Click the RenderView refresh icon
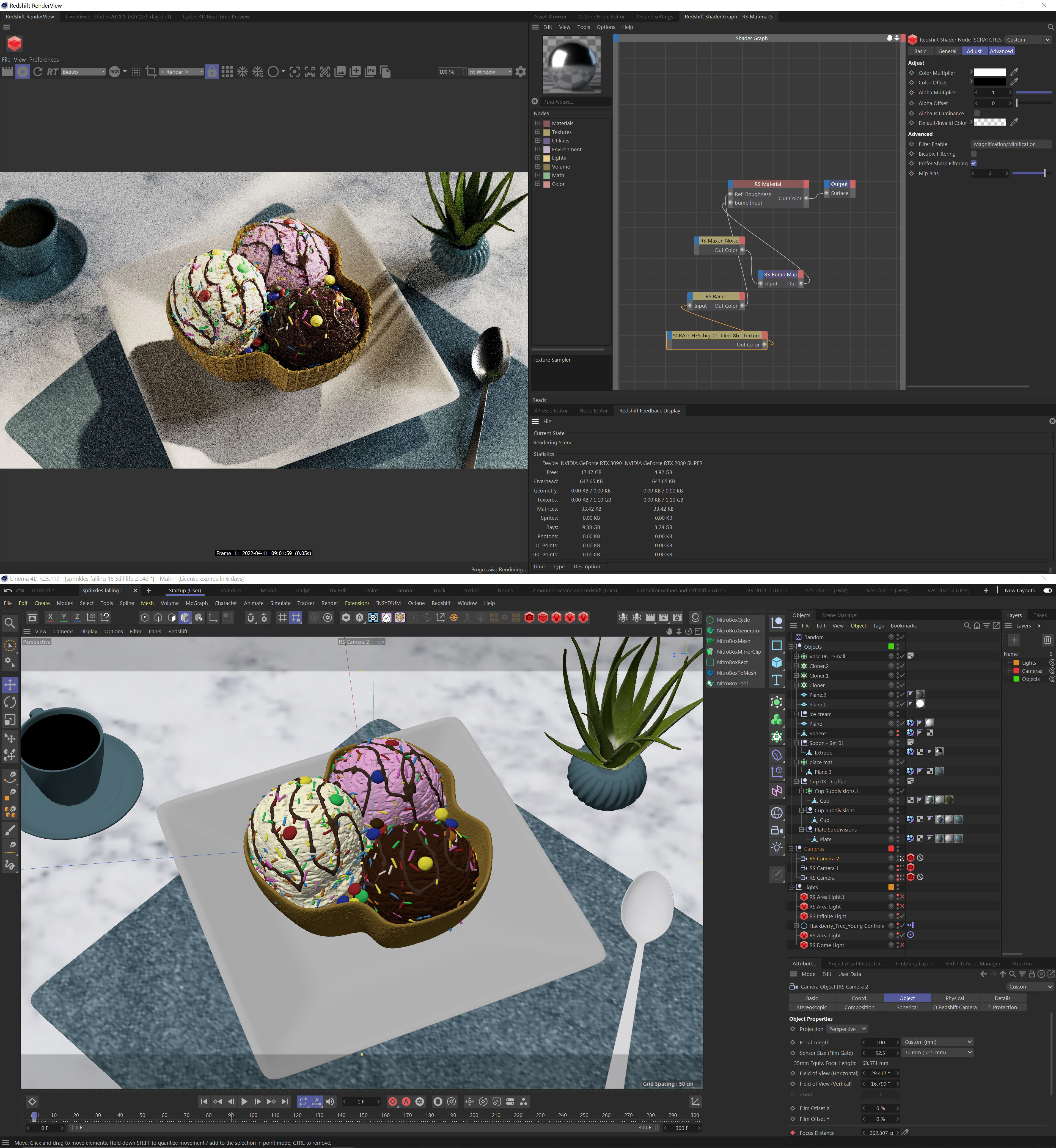 [38, 71]
